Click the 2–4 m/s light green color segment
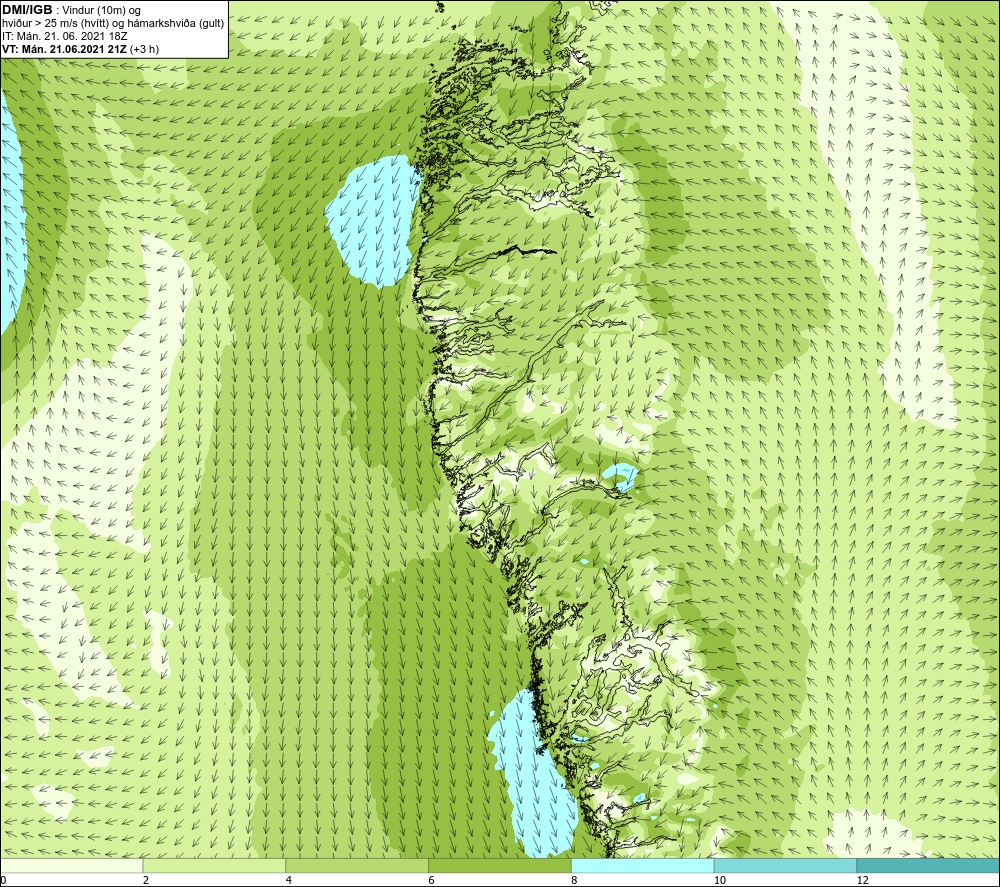Viewport: 1000px width, 887px height. (x=214, y=865)
